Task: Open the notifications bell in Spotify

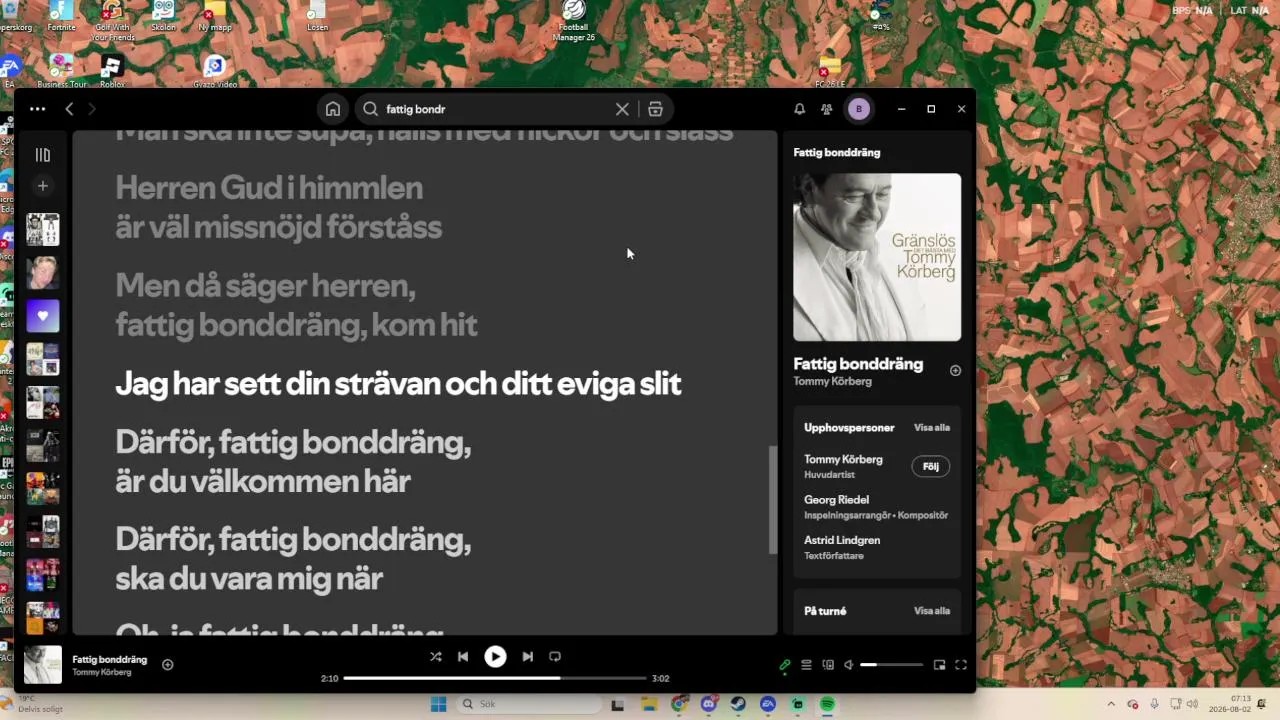Action: 799,109
